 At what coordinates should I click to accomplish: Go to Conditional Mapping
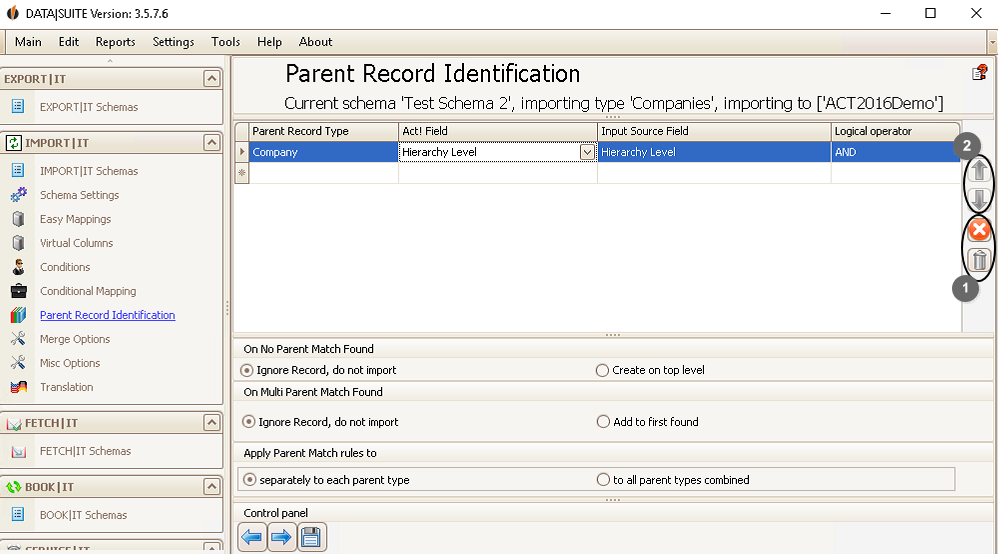pos(88,291)
